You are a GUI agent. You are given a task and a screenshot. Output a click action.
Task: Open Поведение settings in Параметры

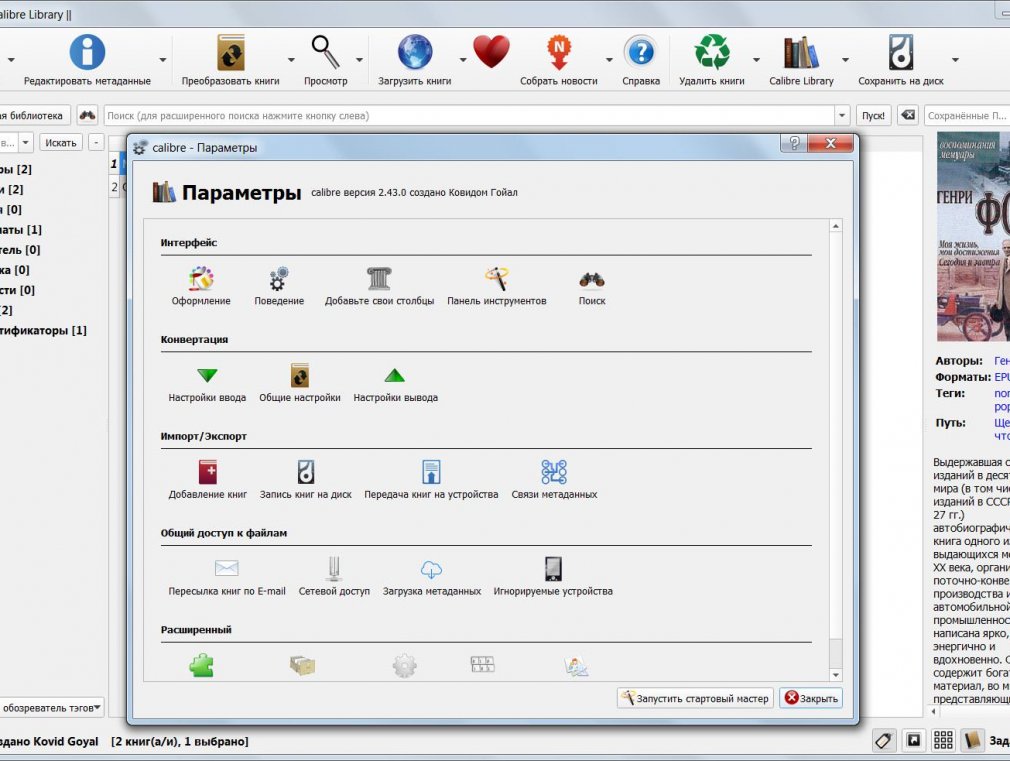coord(279,286)
